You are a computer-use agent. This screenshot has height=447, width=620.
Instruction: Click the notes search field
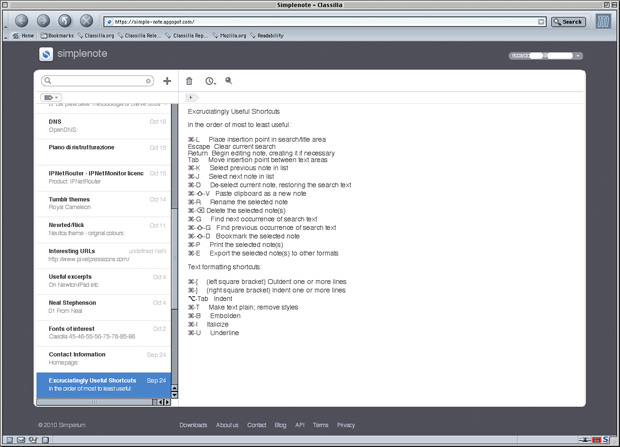coord(97,81)
